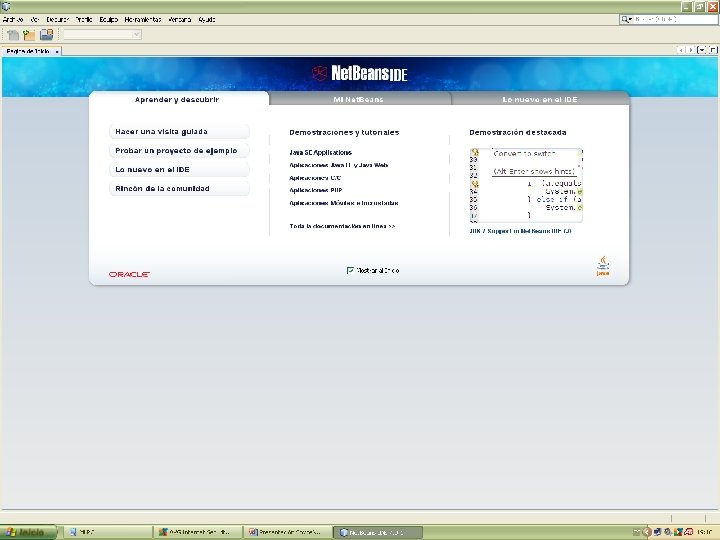
Task: Open Toda la documentación en línea link
Action: (342, 226)
